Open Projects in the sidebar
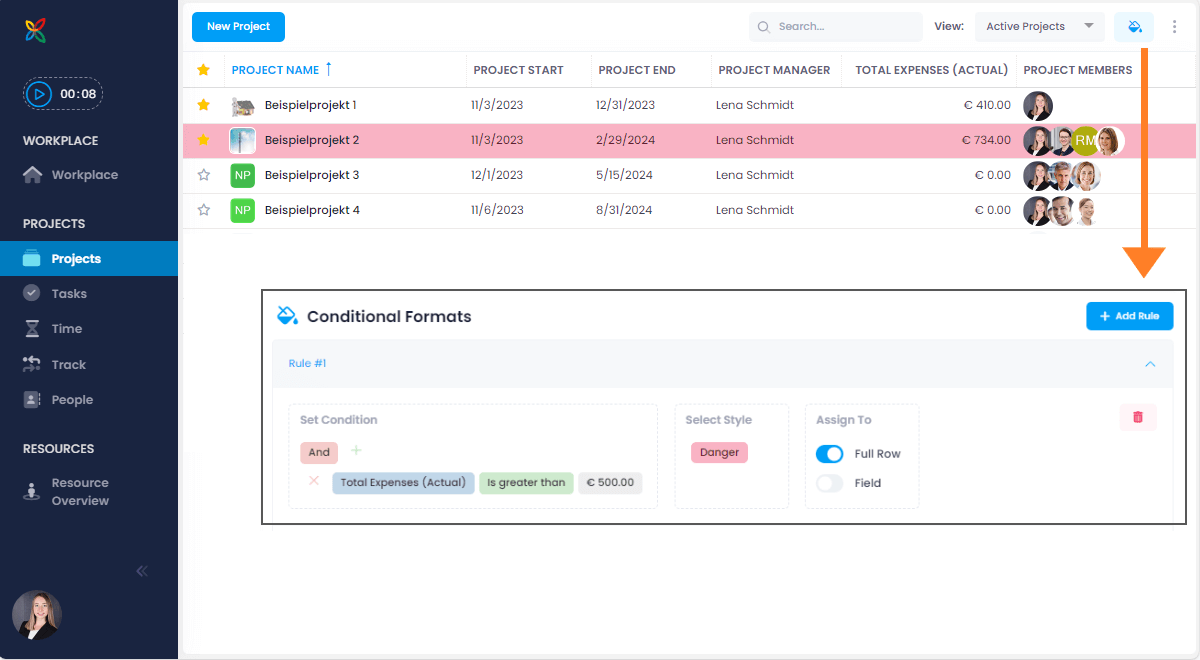This screenshot has width=1200, height=660. point(89,258)
